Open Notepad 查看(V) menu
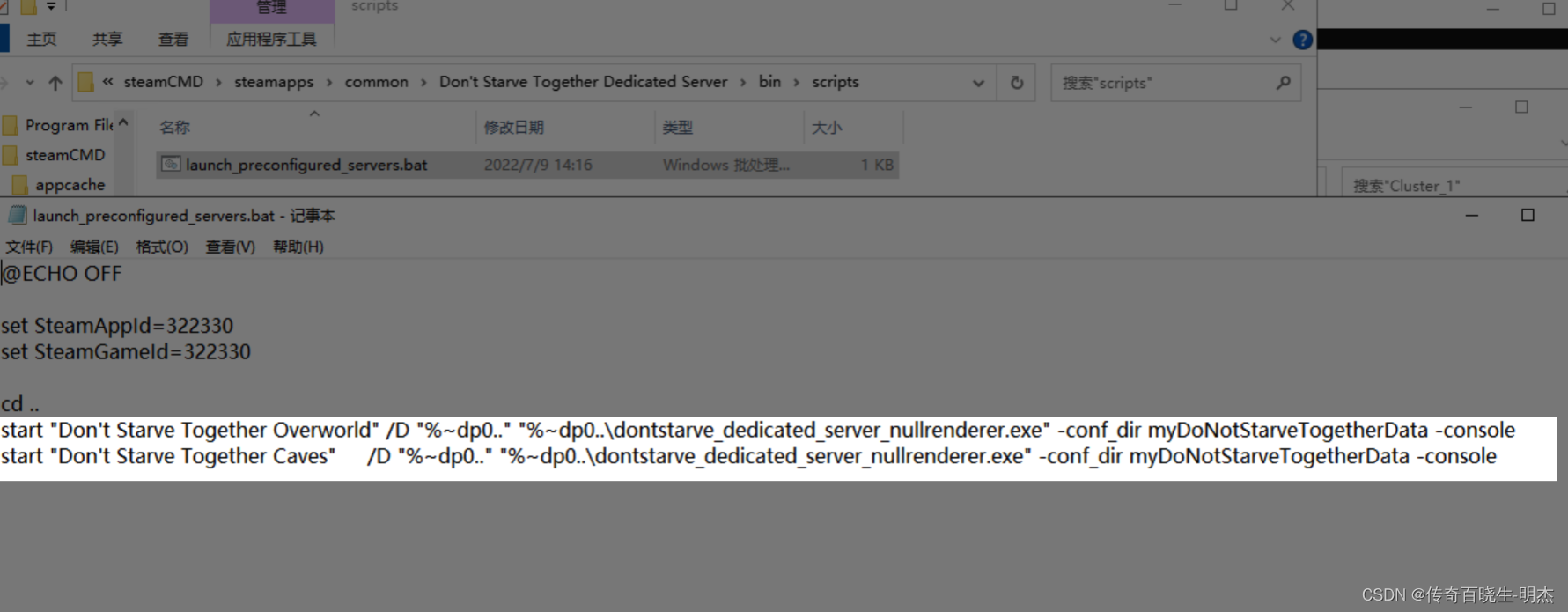Image resolution: width=1568 pixels, height=612 pixels. point(230,247)
